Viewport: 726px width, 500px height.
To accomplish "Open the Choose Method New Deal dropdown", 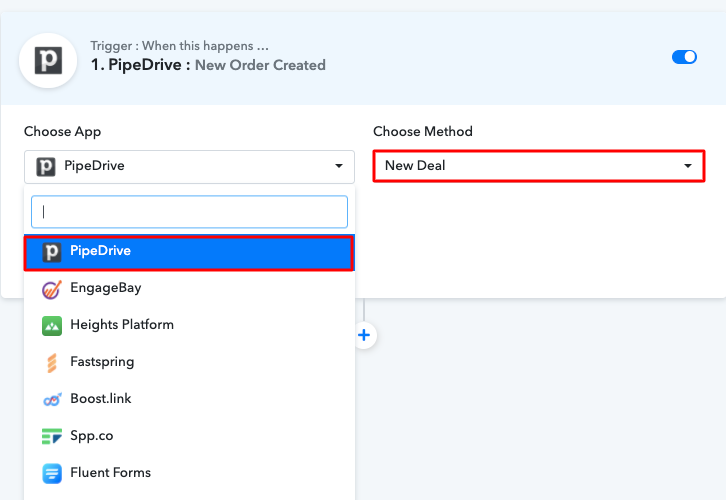I will (x=539, y=166).
